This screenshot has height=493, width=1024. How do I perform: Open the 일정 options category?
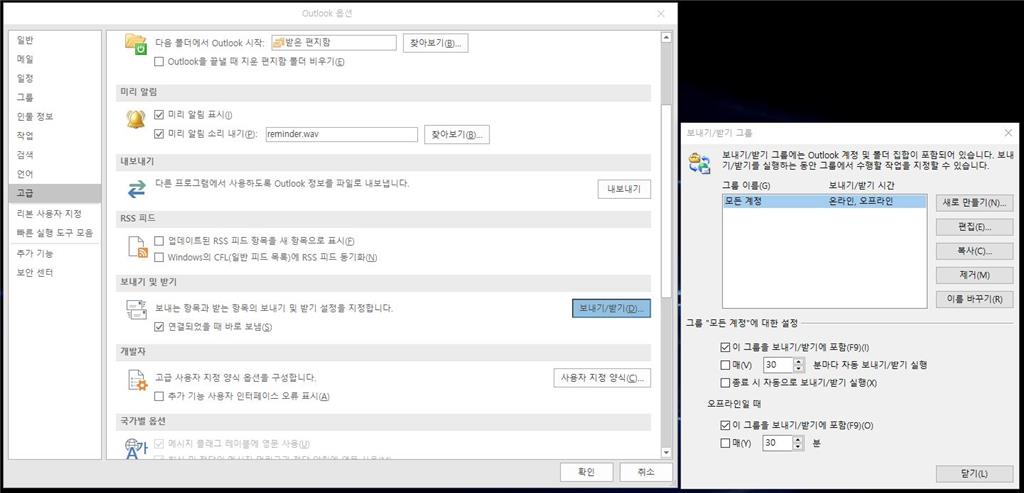(55, 78)
